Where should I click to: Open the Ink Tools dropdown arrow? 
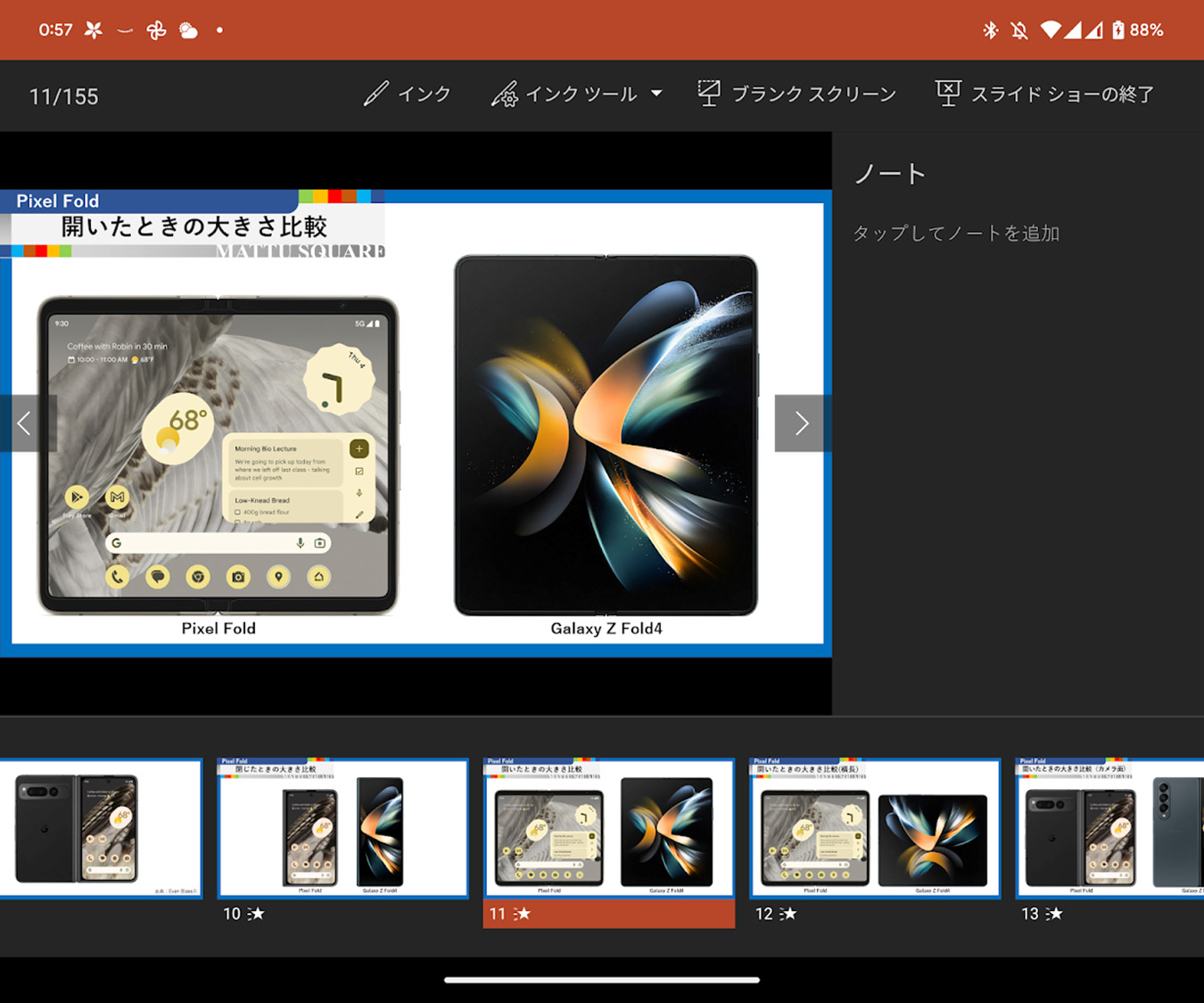coord(656,94)
